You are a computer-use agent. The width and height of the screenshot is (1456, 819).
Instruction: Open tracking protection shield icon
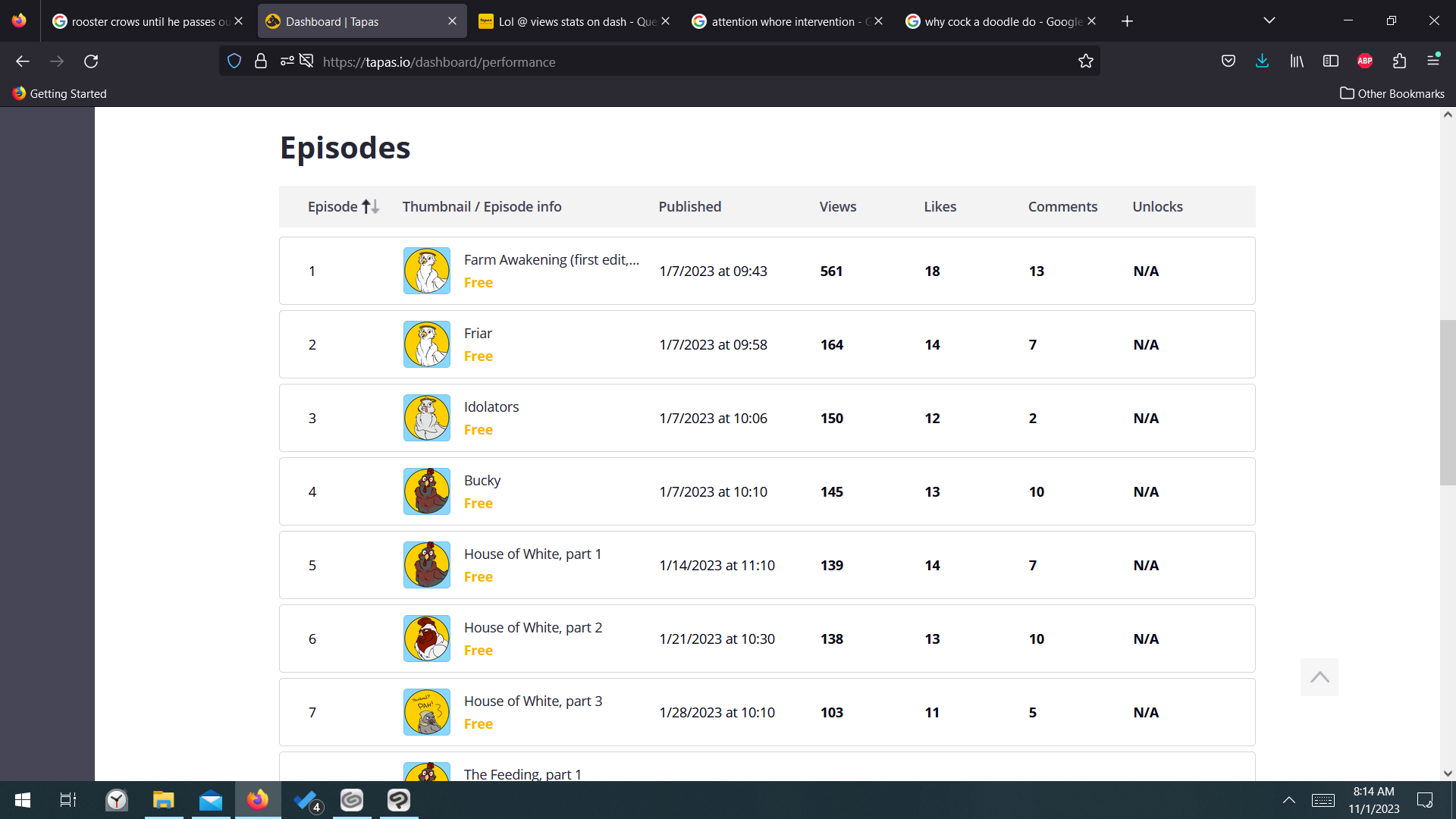coord(234,61)
